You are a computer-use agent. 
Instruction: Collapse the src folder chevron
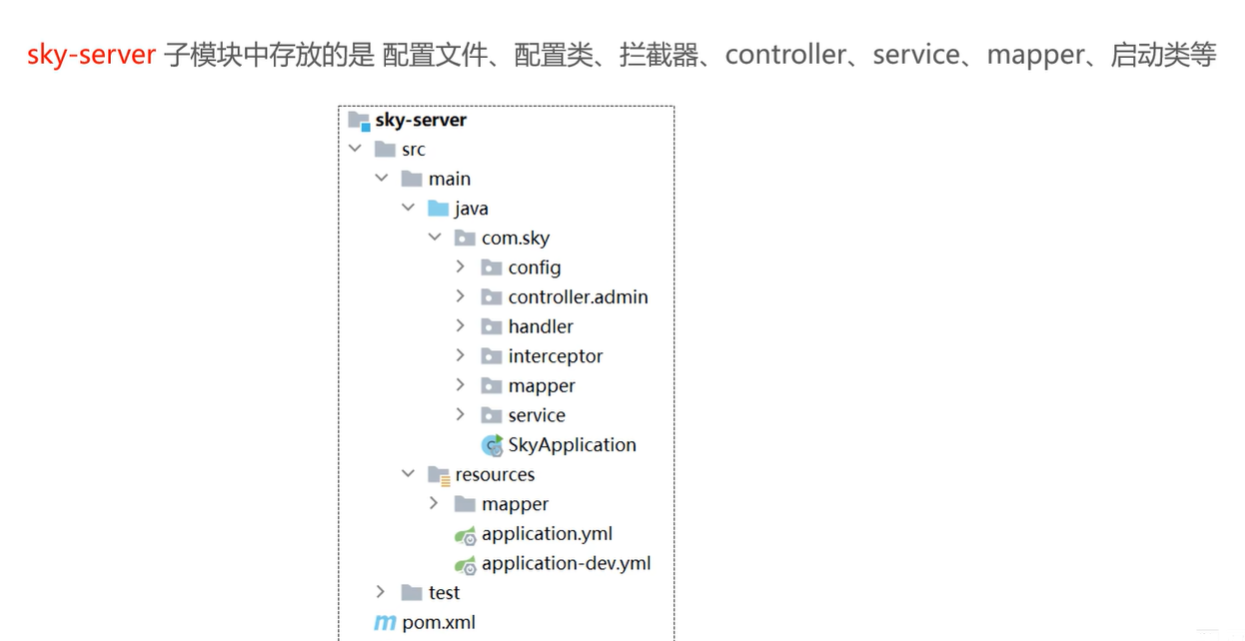pyautogui.click(x=355, y=149)
